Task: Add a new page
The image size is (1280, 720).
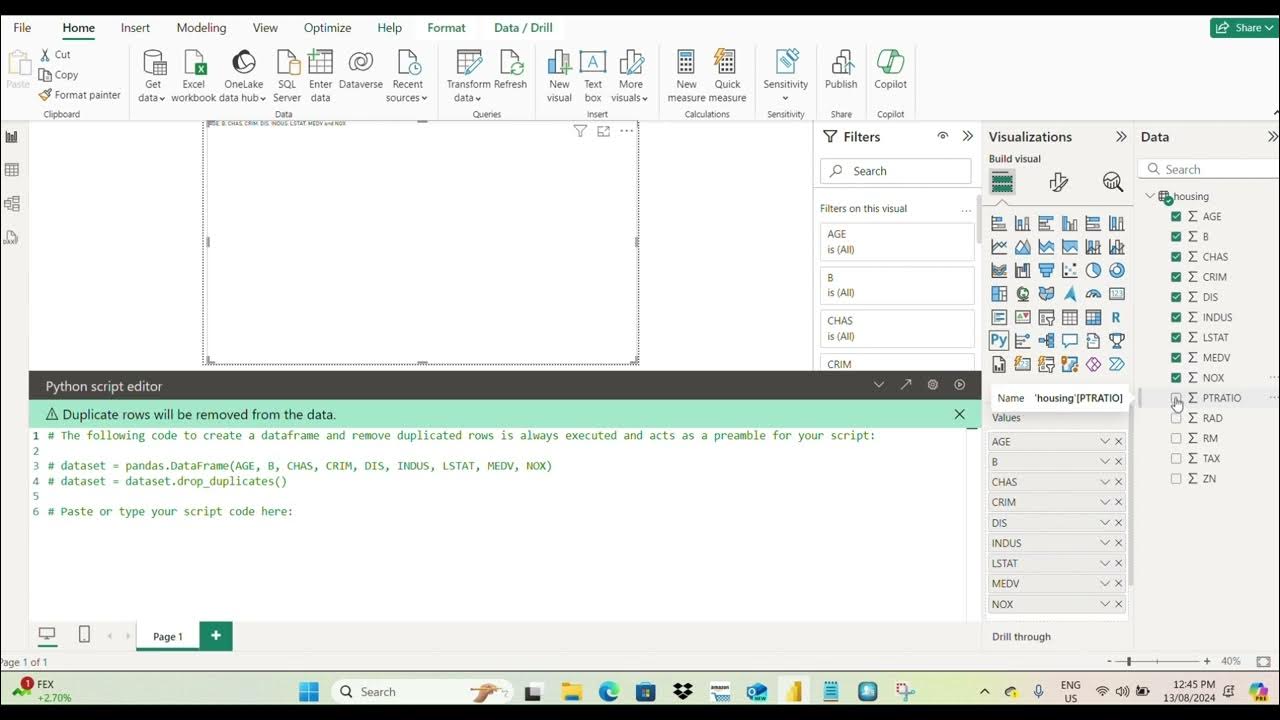Action: [x=216, y=636]
